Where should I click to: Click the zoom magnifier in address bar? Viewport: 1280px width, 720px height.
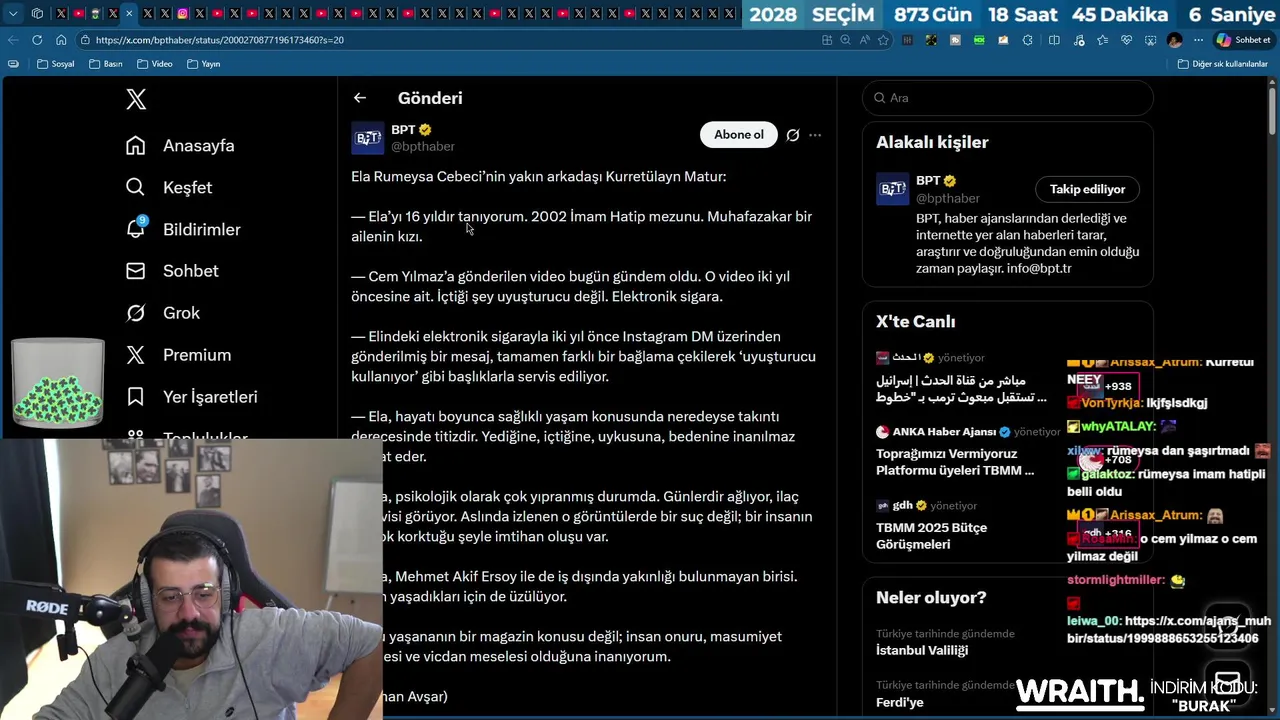pos(845,40)
